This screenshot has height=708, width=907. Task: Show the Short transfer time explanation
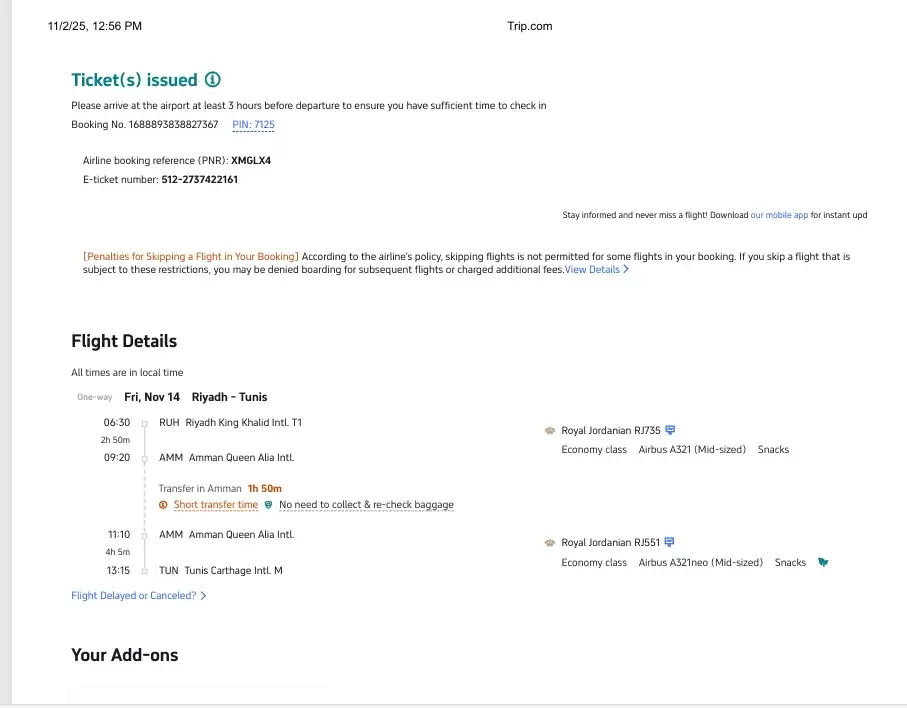216,505
